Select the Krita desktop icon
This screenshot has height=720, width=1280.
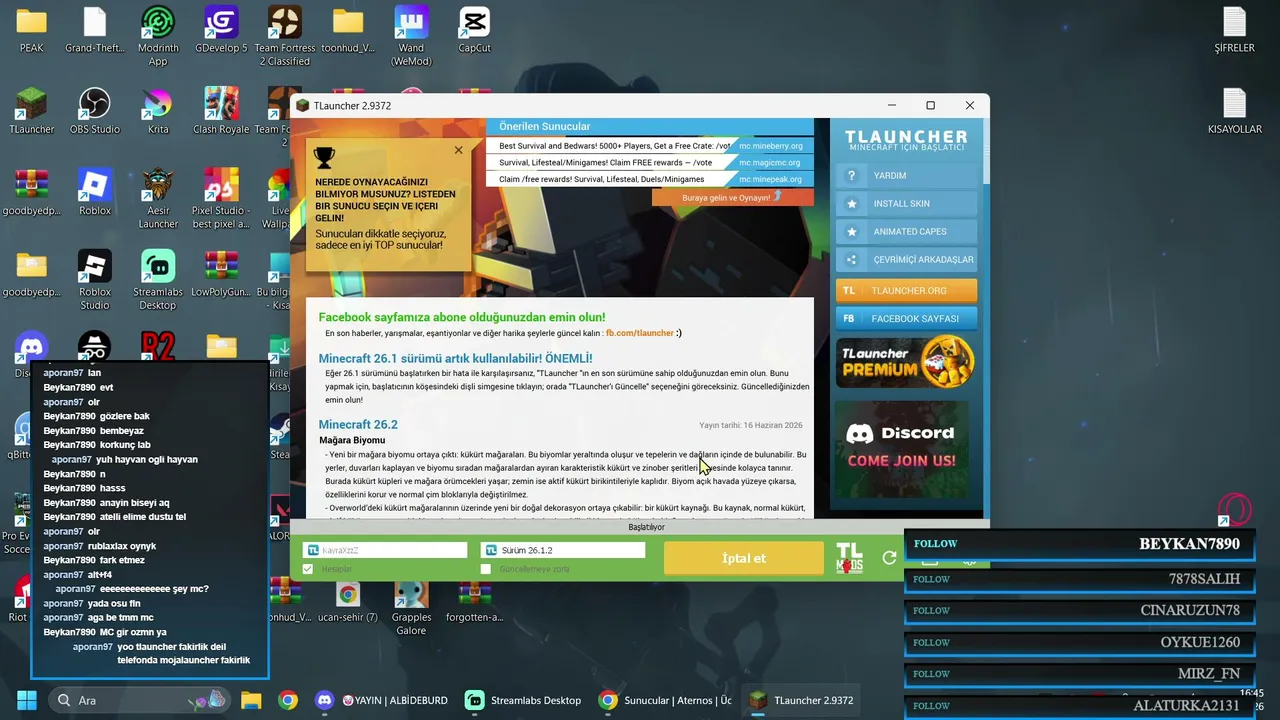coord(158,111)
